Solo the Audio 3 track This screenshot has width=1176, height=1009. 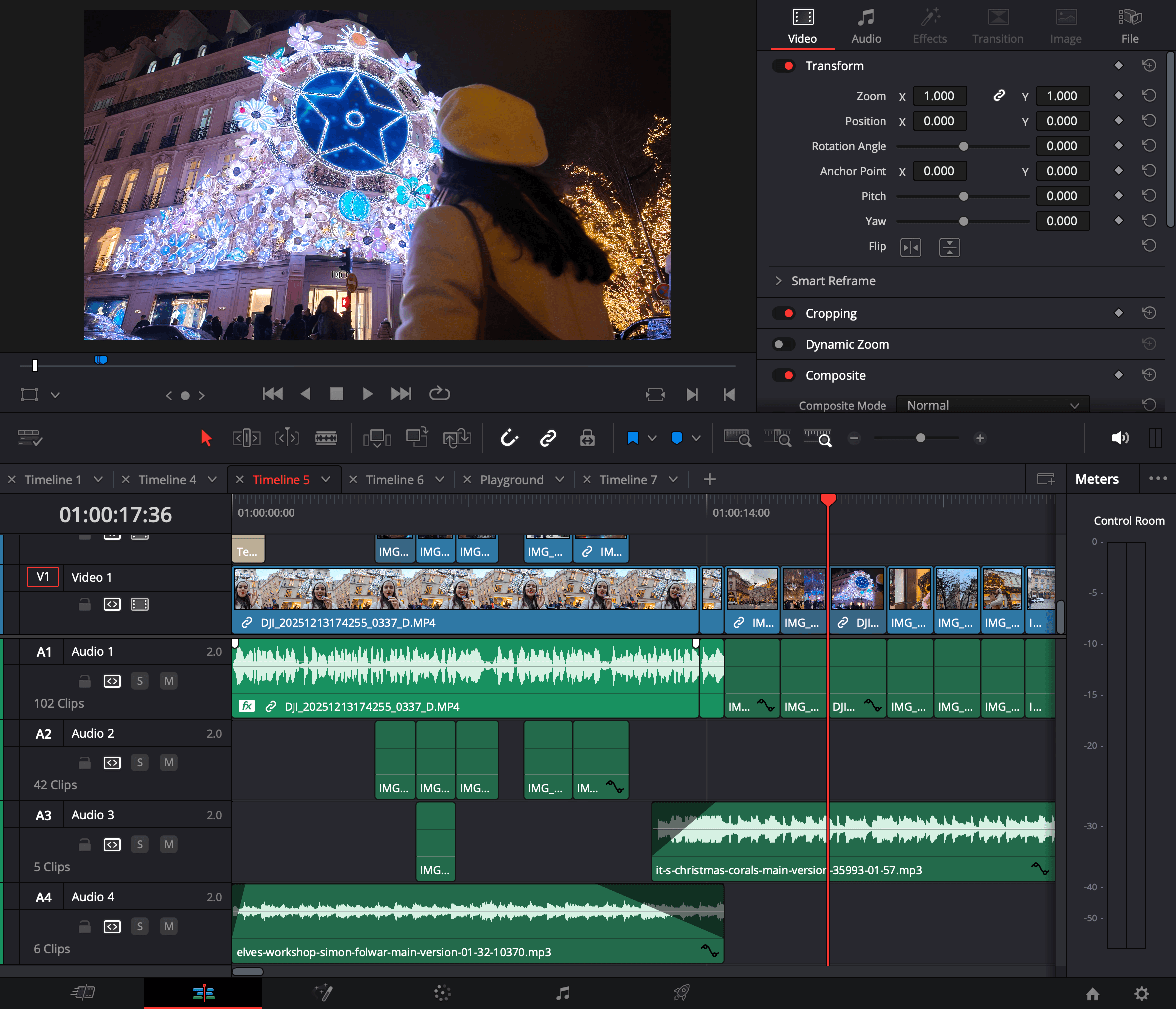140,844
